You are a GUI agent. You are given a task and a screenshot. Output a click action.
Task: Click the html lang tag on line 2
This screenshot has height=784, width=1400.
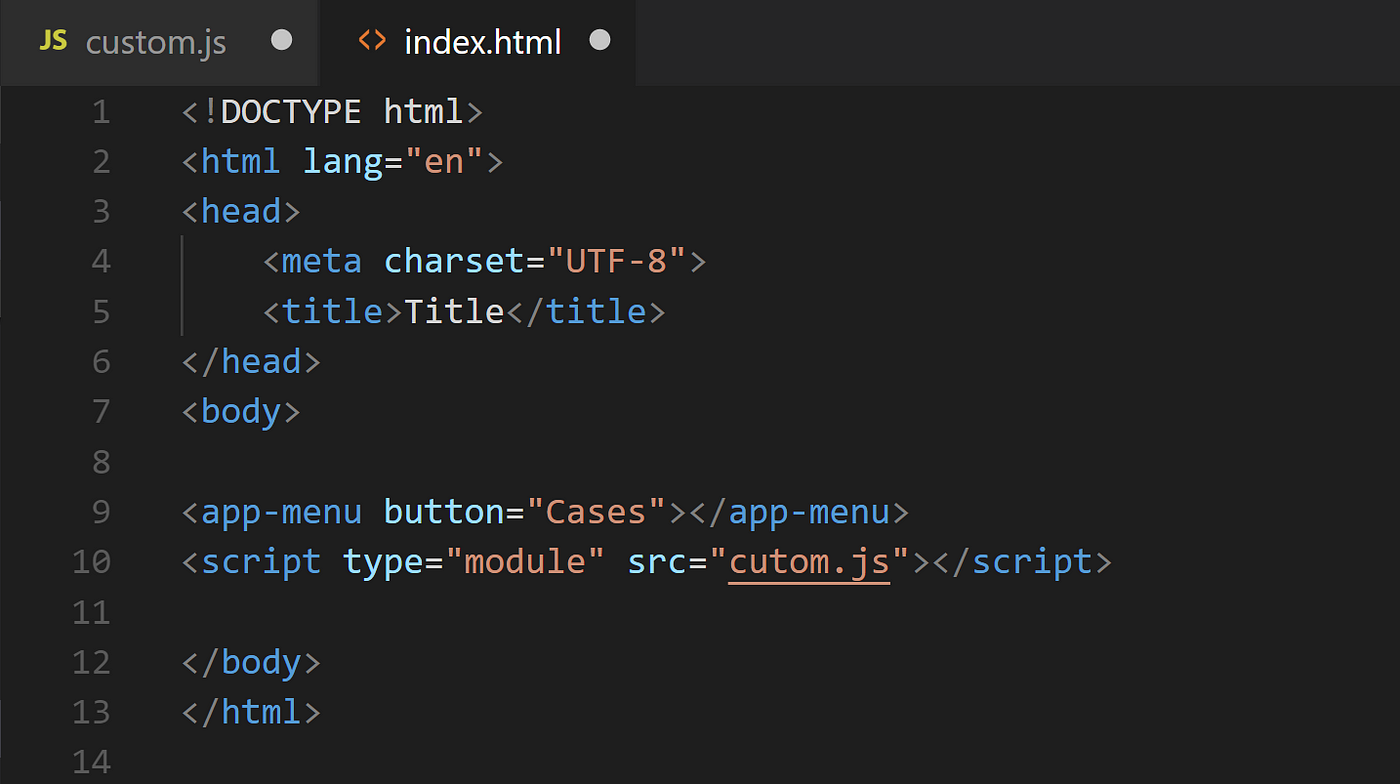pos(342,161)
